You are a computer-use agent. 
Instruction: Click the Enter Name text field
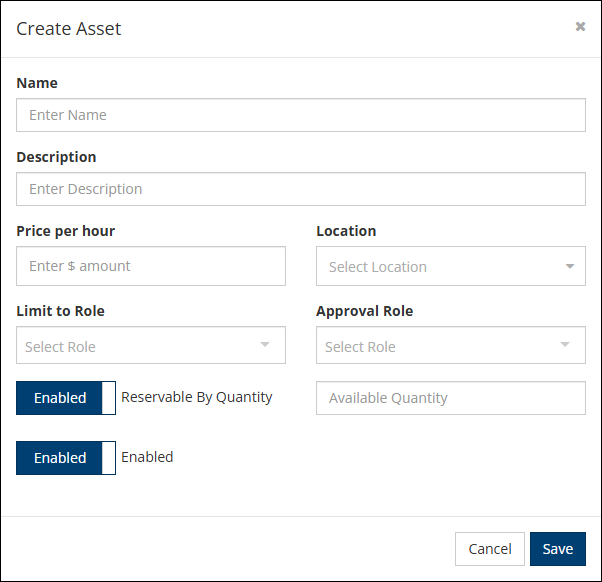[x=300, y=115]
